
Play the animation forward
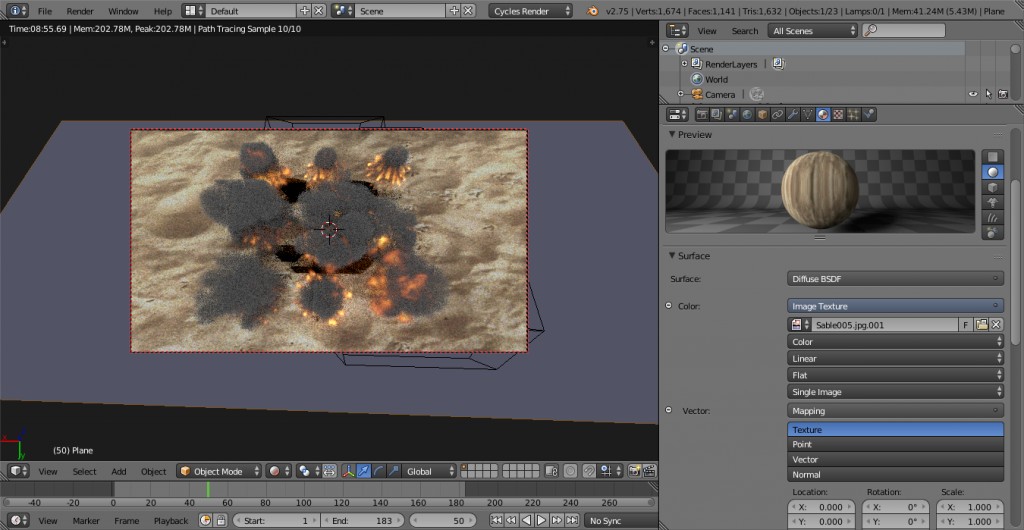(x=541, y=520)
